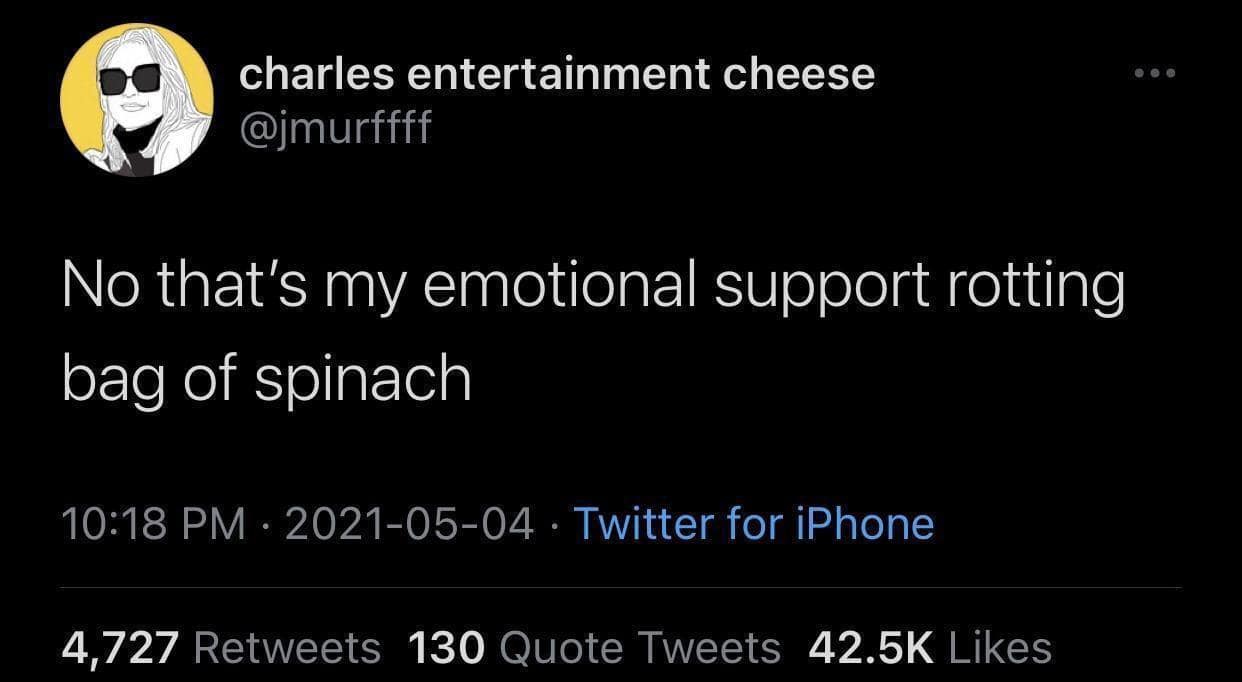Select the "bag of spinach" text line
1242x682 pixels.
pyautogui.click(x=266, y=379)
